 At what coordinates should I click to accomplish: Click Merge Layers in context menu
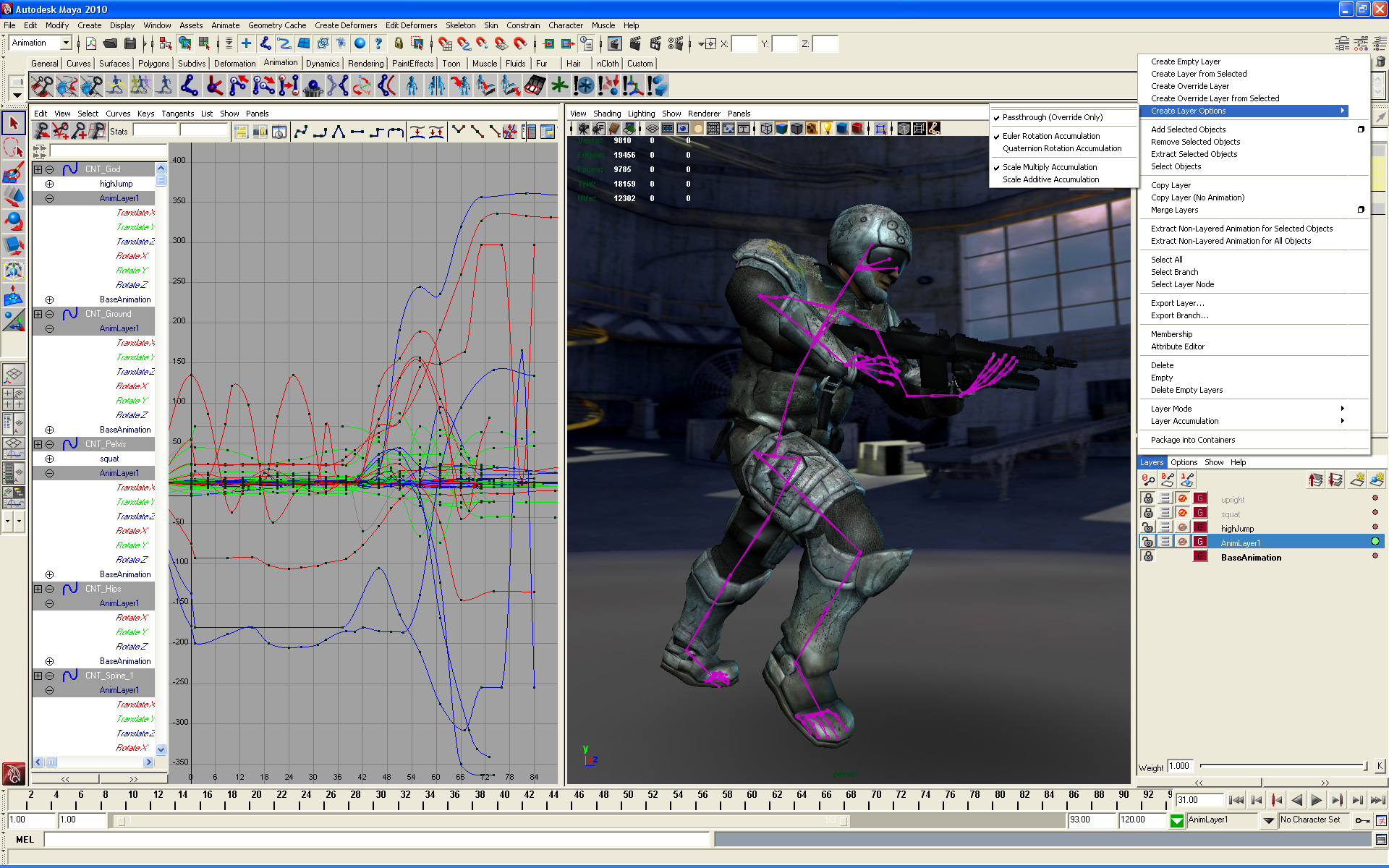[1174, 210]
